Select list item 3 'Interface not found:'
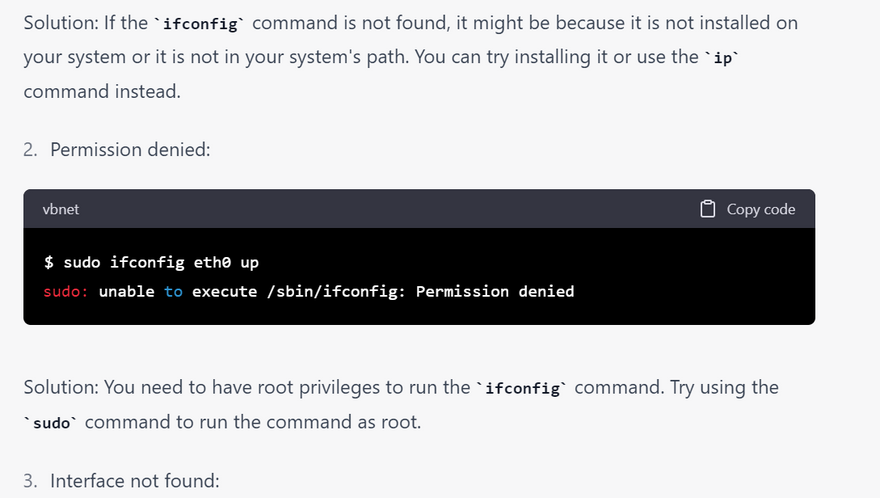880x498 pixels. [x=134, y=481]
